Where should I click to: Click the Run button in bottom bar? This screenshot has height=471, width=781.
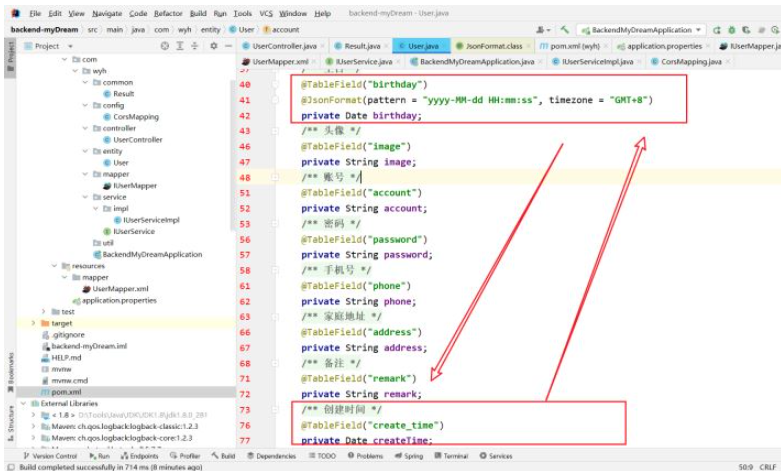[x=99, y=455]
